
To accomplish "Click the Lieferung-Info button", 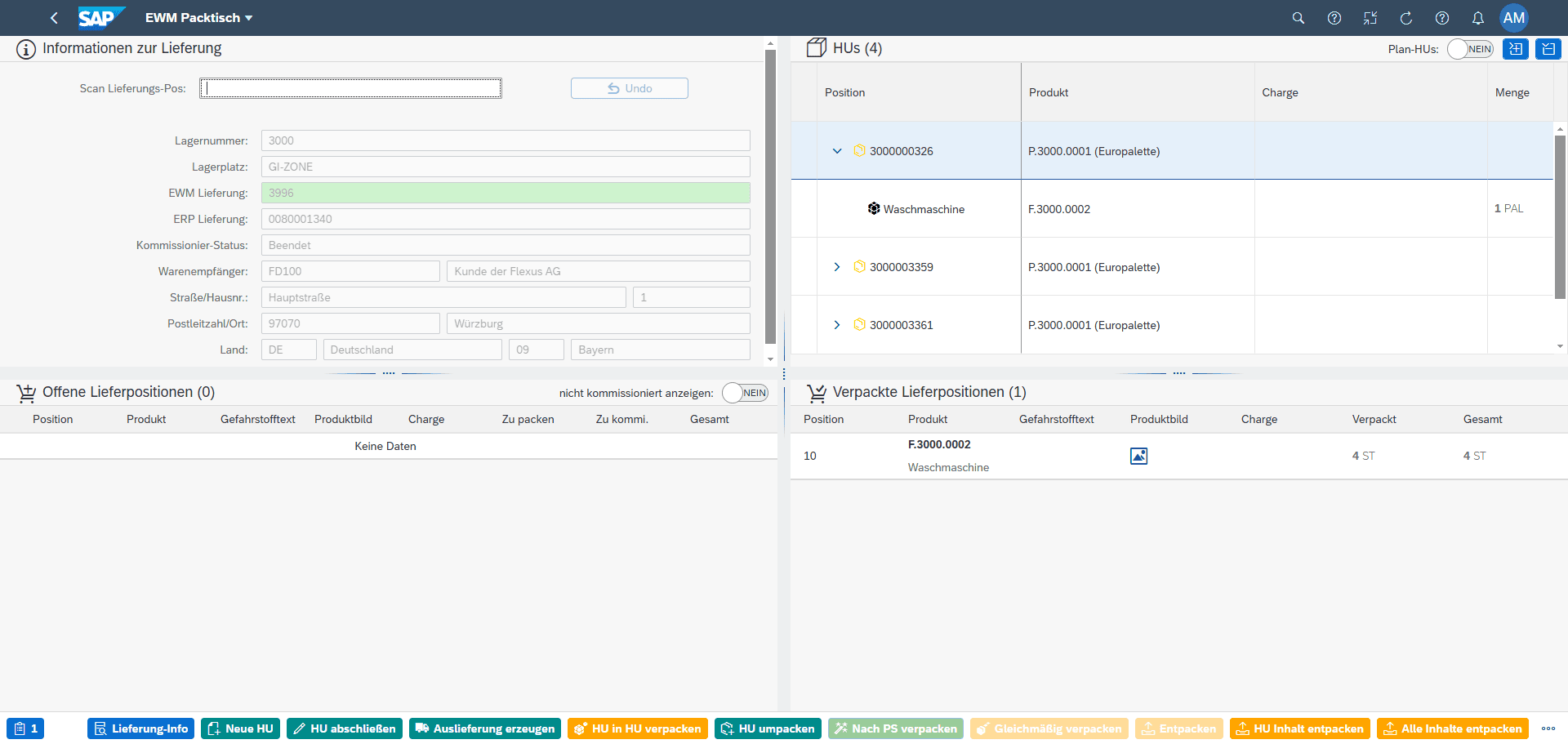I will point(140,728).
